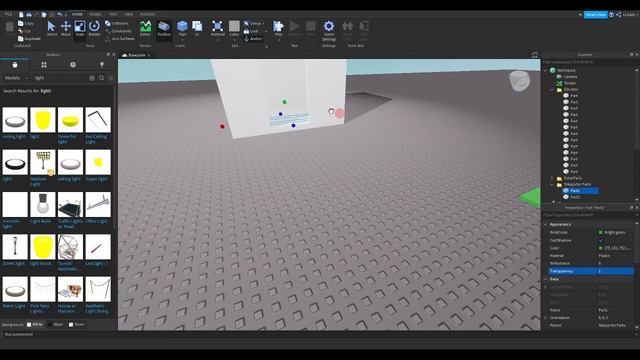640x360 pixels.
Task: Toggle Join Surfaces option
Action: pyautogui.click(x=120, y=39)
